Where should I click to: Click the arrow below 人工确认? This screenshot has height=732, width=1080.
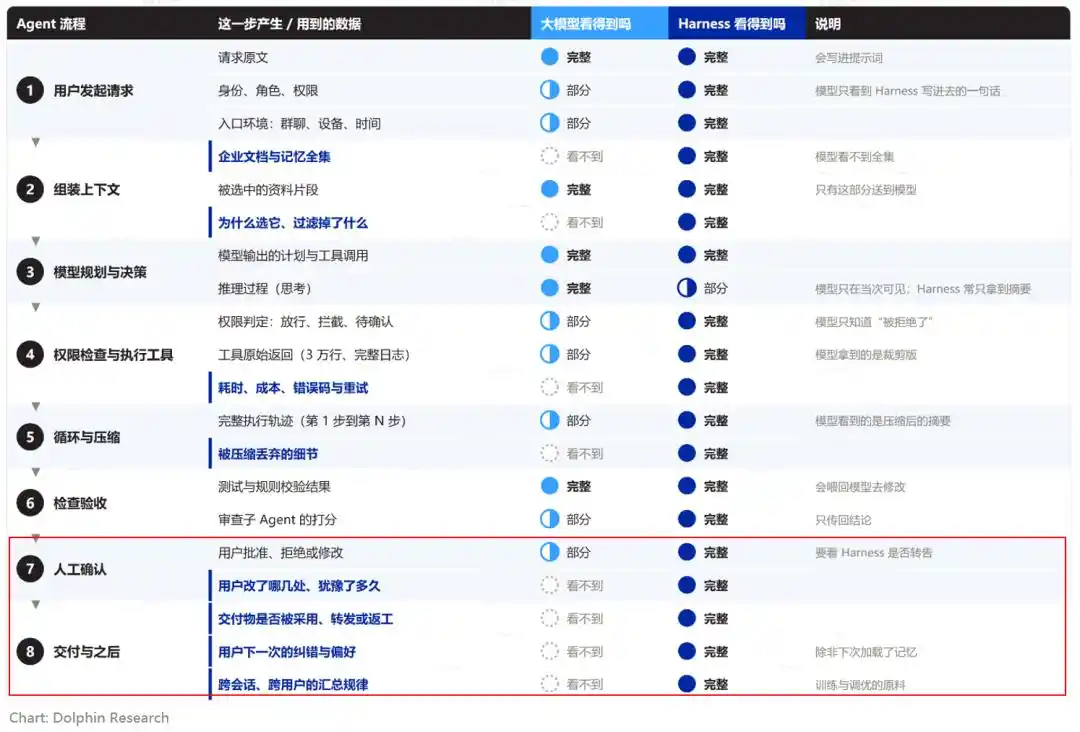coord(36,605)
